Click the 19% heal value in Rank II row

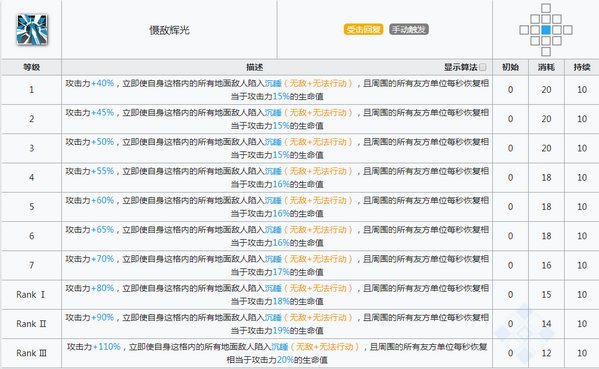[x=281, y=330]
